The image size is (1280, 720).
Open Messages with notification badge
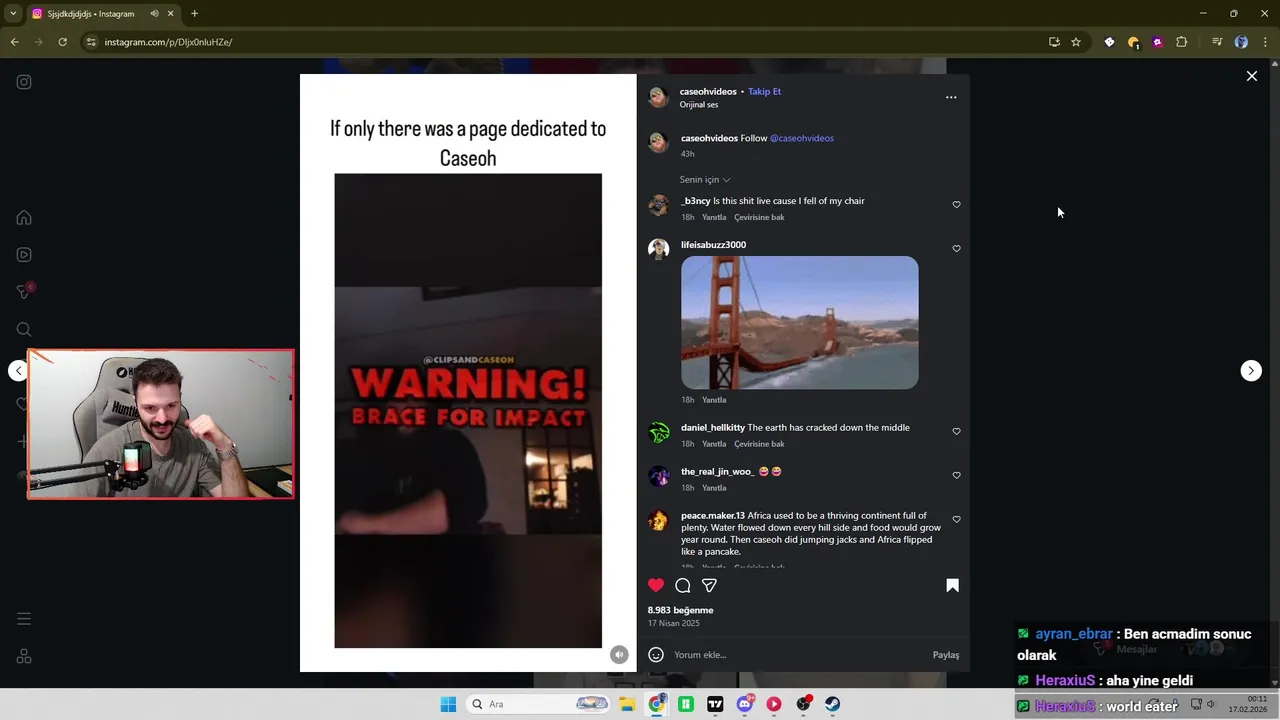(24, 291)
